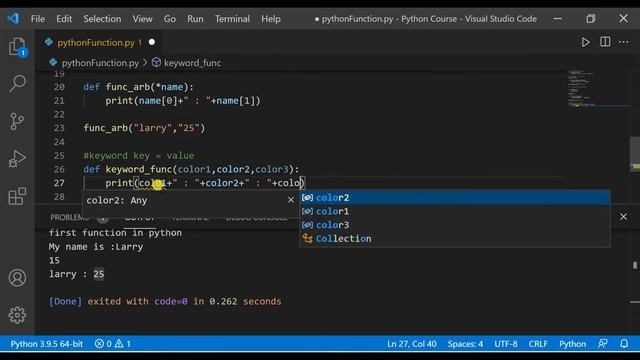Image resolution: width=640 pixels, height=360 pixels.
Task: Choose color2 autocomplete suggestion
Action: pos(455,198)
